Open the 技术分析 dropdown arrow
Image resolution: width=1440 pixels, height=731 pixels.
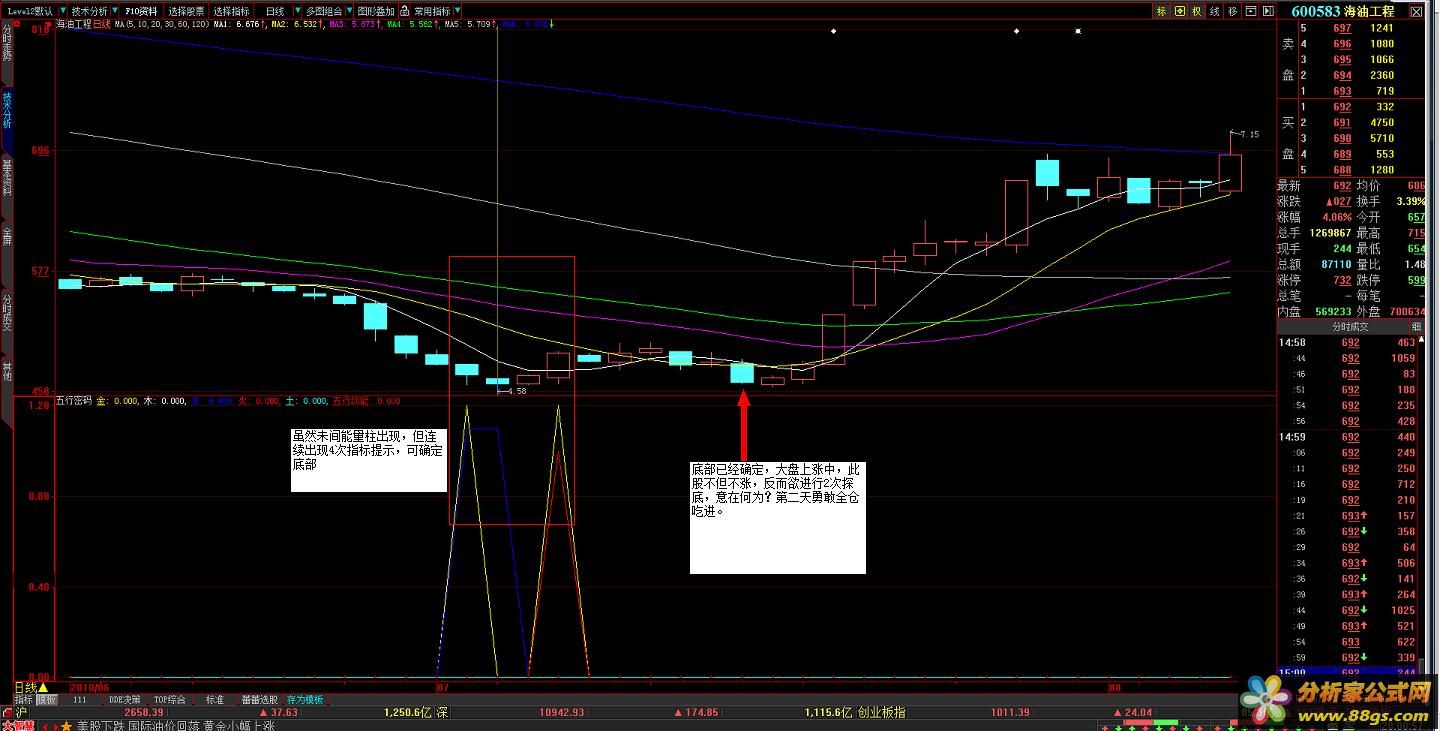coord(115,11)
